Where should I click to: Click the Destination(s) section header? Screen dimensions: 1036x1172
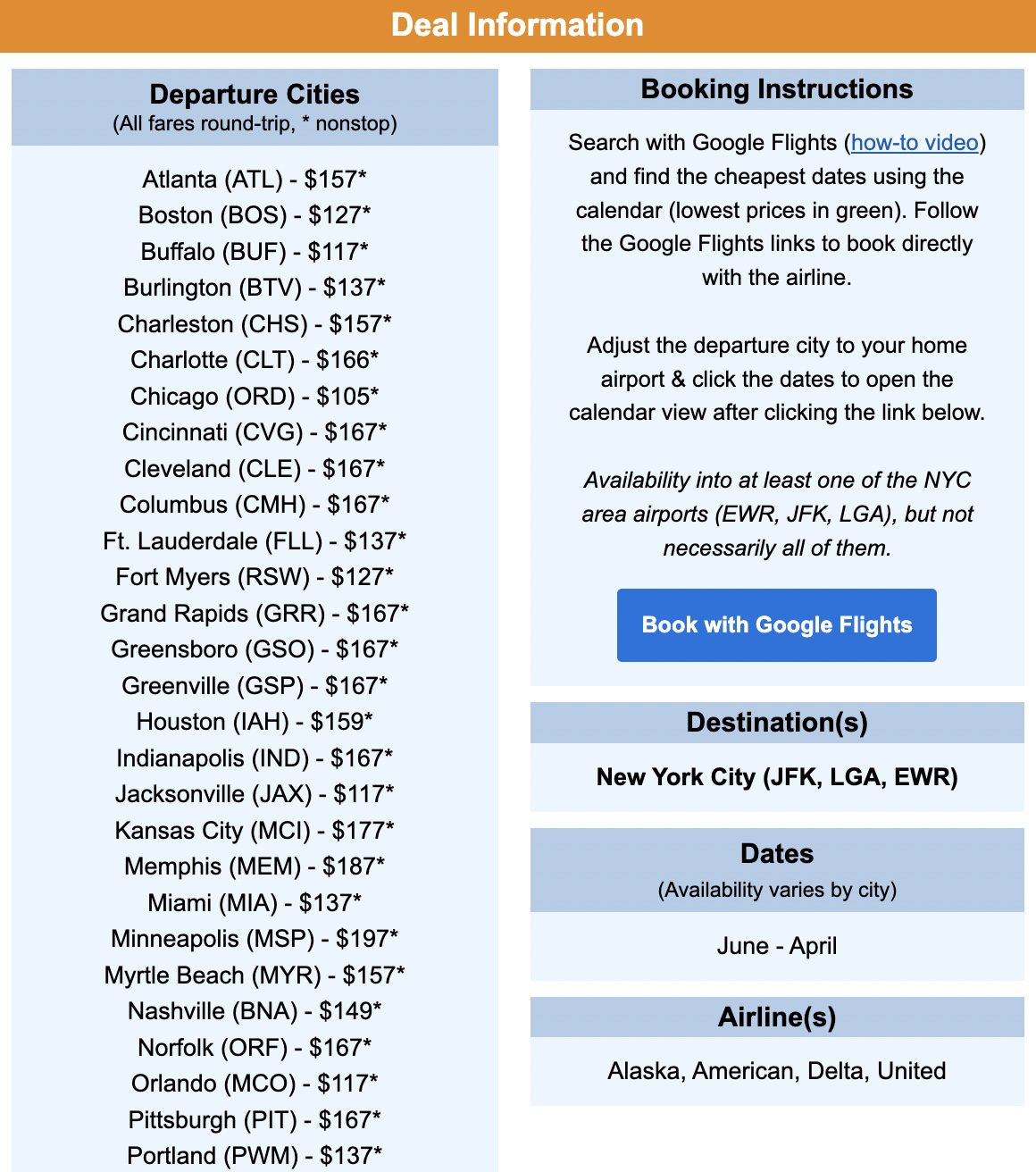(x=775, y=722)
